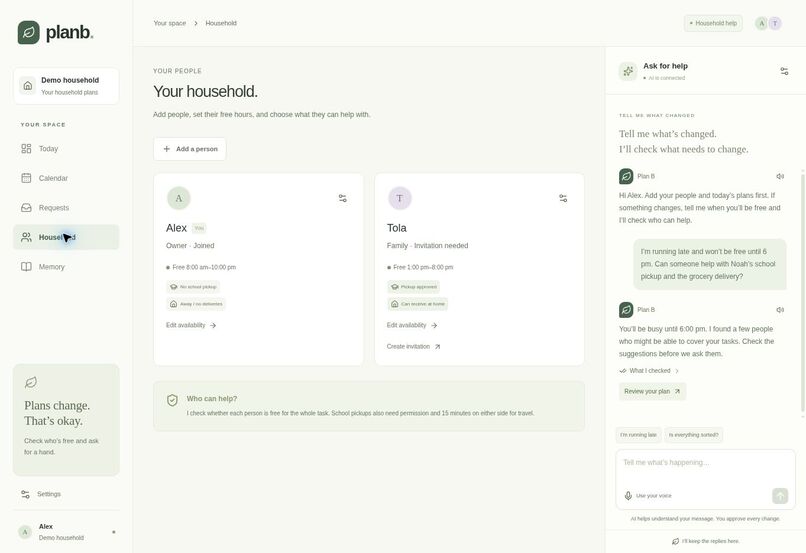Expand What I checked details

tap(649, 371)
